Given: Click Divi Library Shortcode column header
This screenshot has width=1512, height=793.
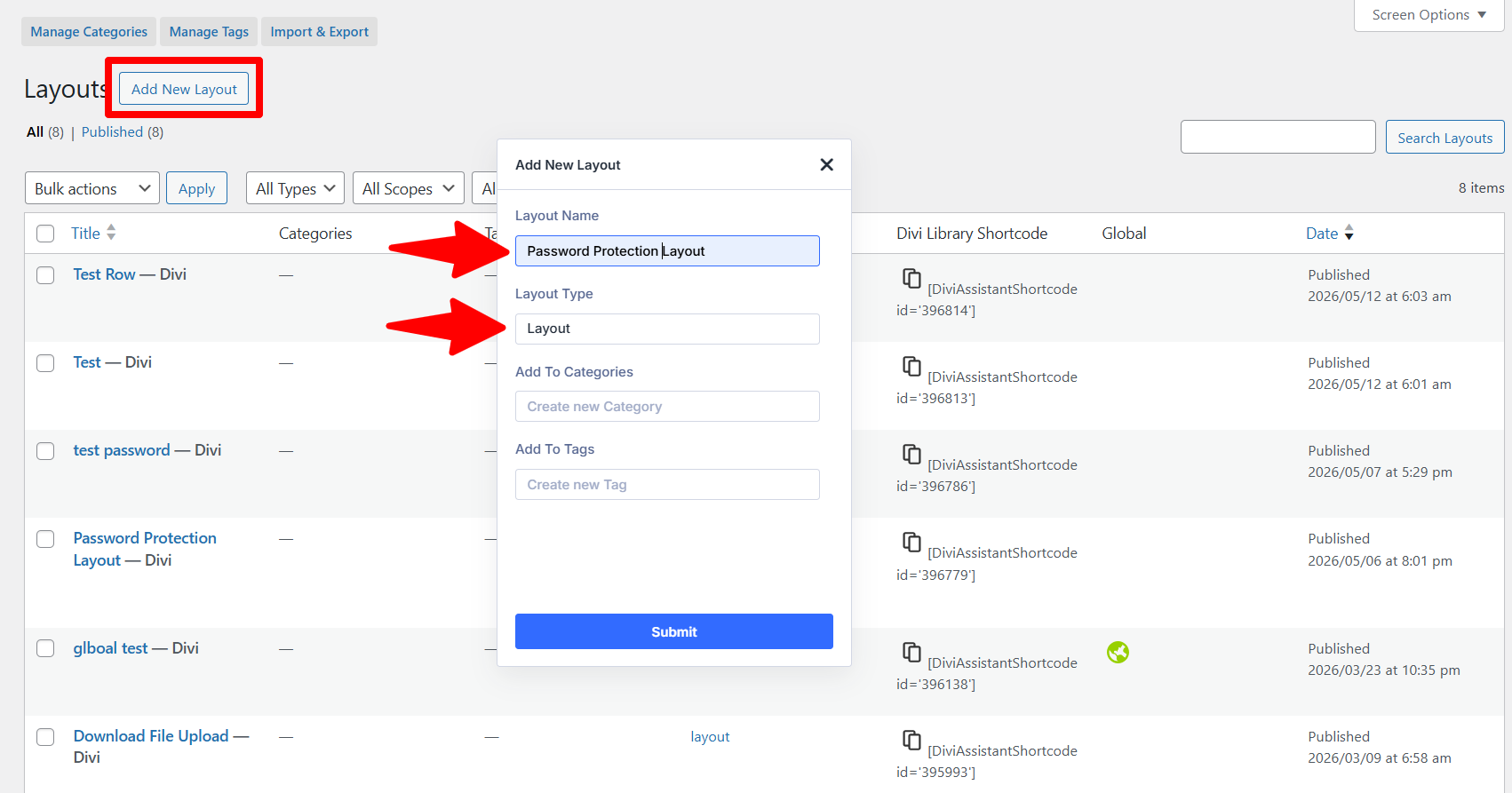Looking at the screenshot, I should 972,234.
